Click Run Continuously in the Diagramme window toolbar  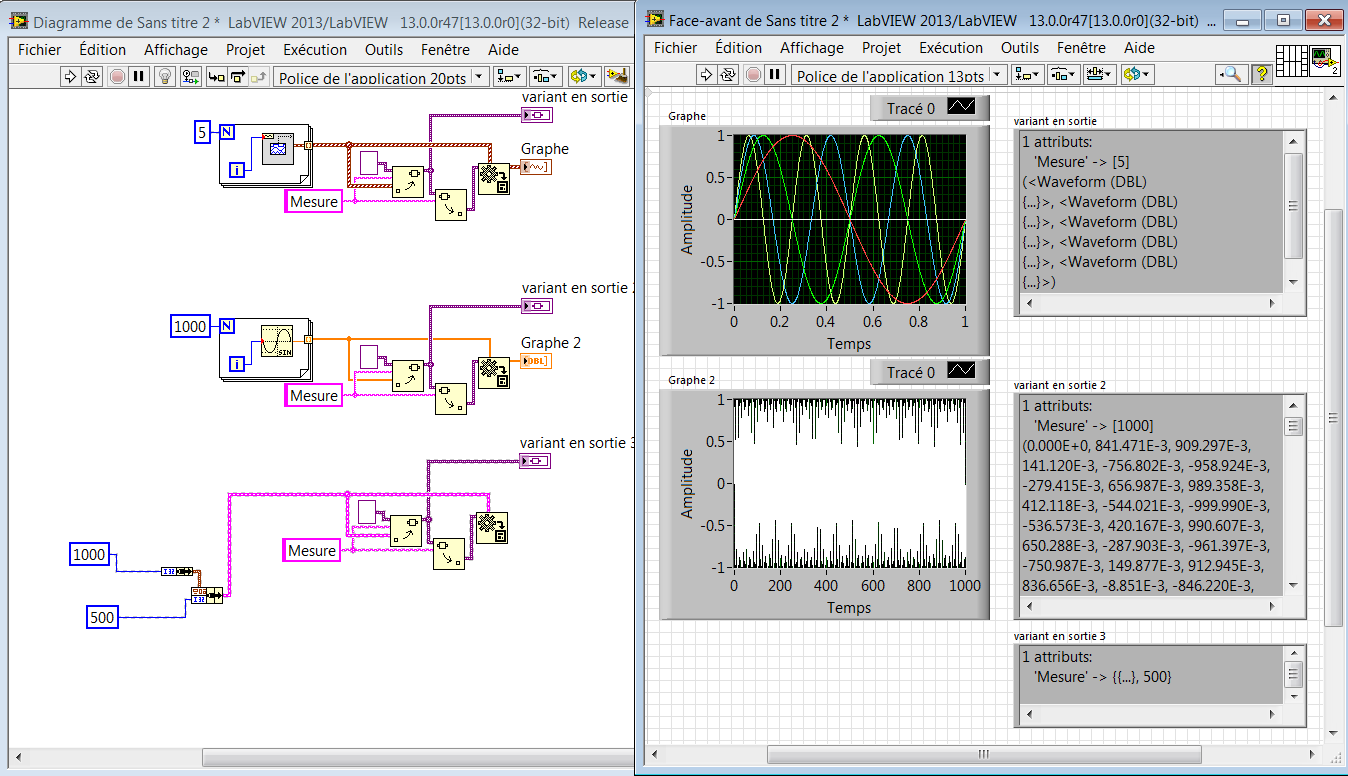tap(93, 76)
